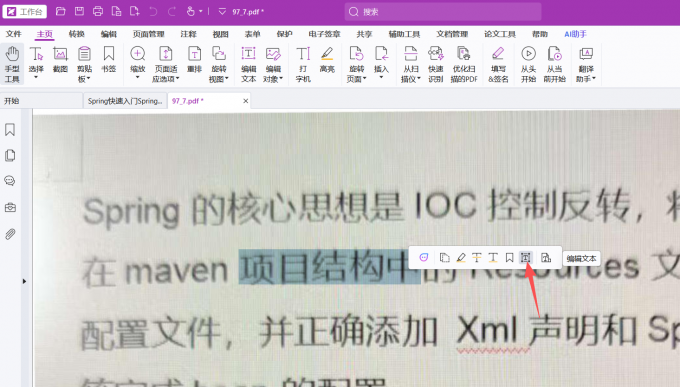Open the attachments paperclip panel in the left sidebar

coord(10,234)
